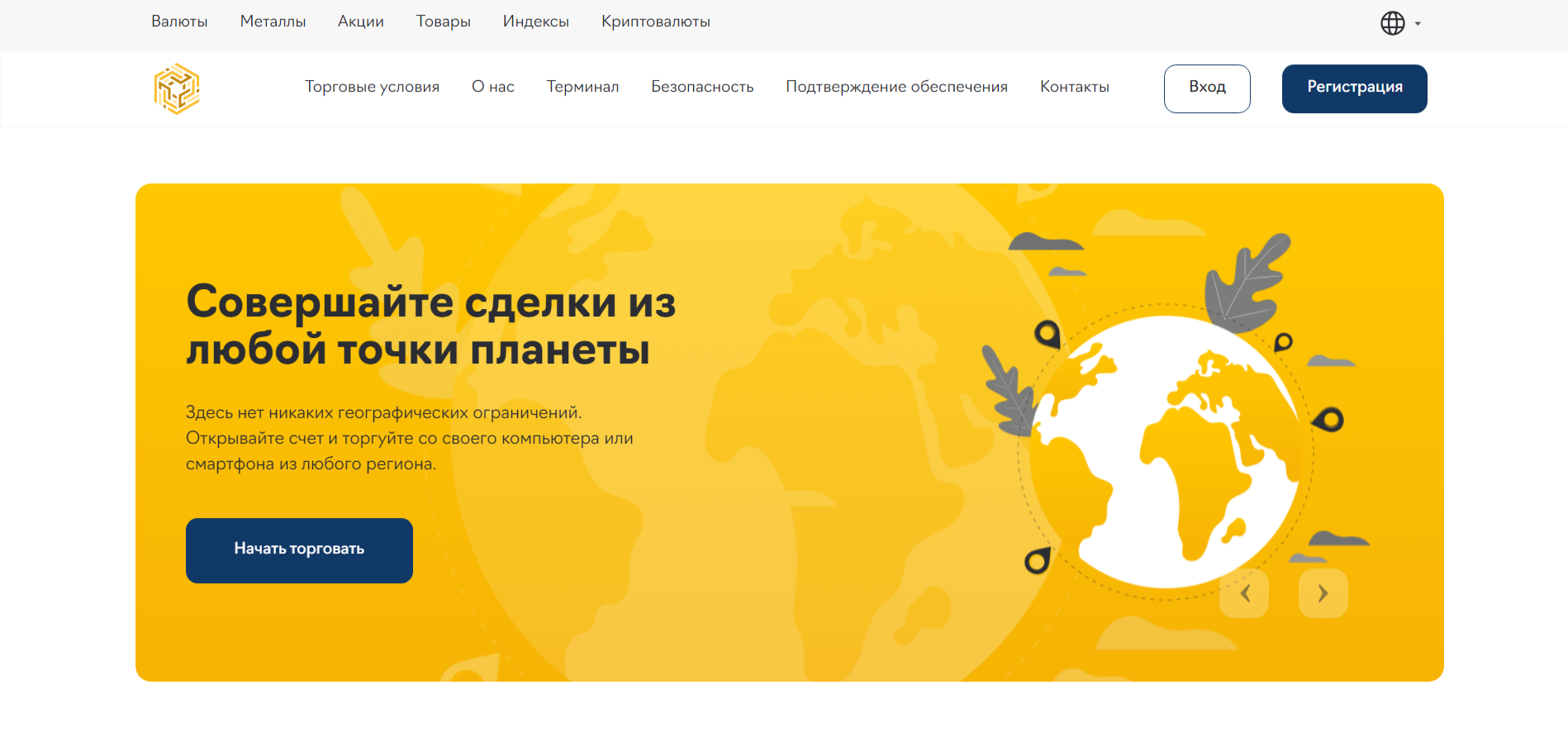Click the golden cube site logo
Screen dimensions: 1568x737
(177, 88)
